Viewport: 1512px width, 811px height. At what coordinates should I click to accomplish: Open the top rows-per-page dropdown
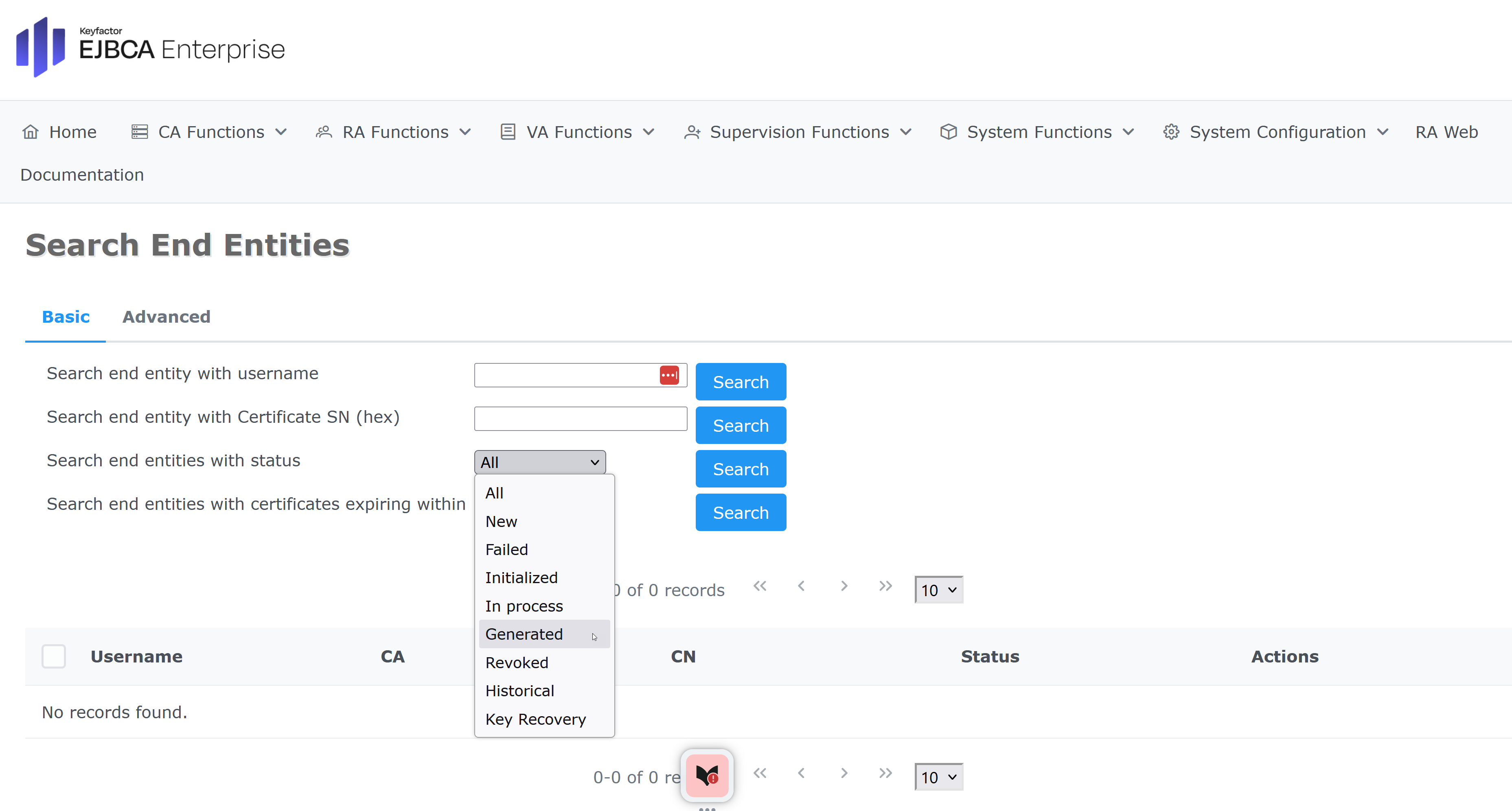[x=938, y=590]
